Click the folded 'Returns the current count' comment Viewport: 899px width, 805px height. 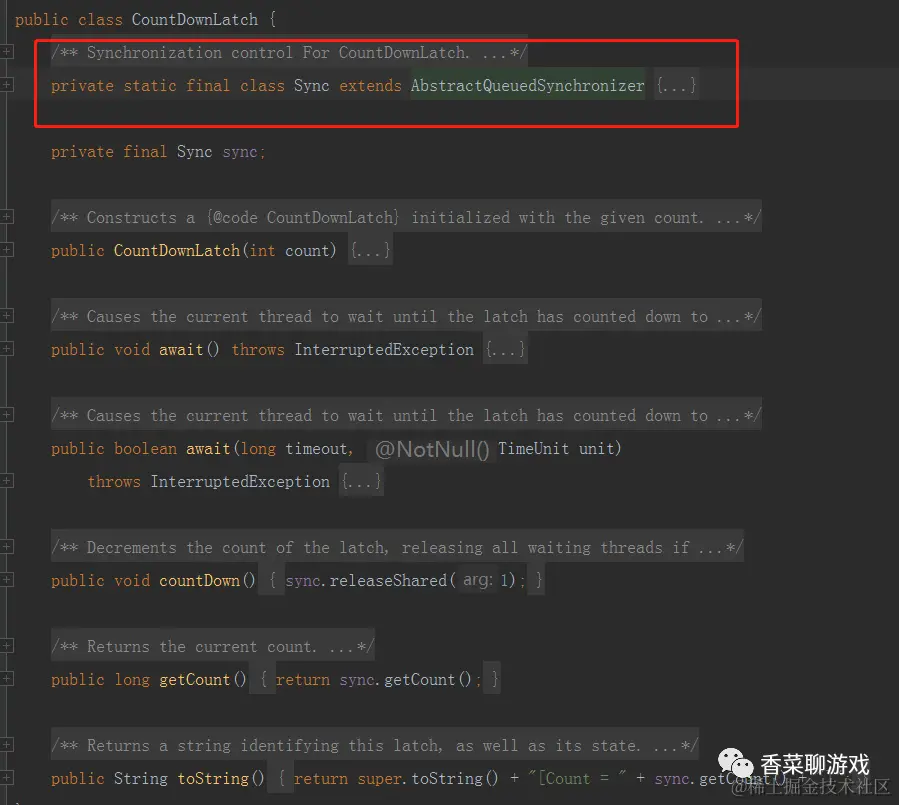pyautogui.click(x=213, y=647)
